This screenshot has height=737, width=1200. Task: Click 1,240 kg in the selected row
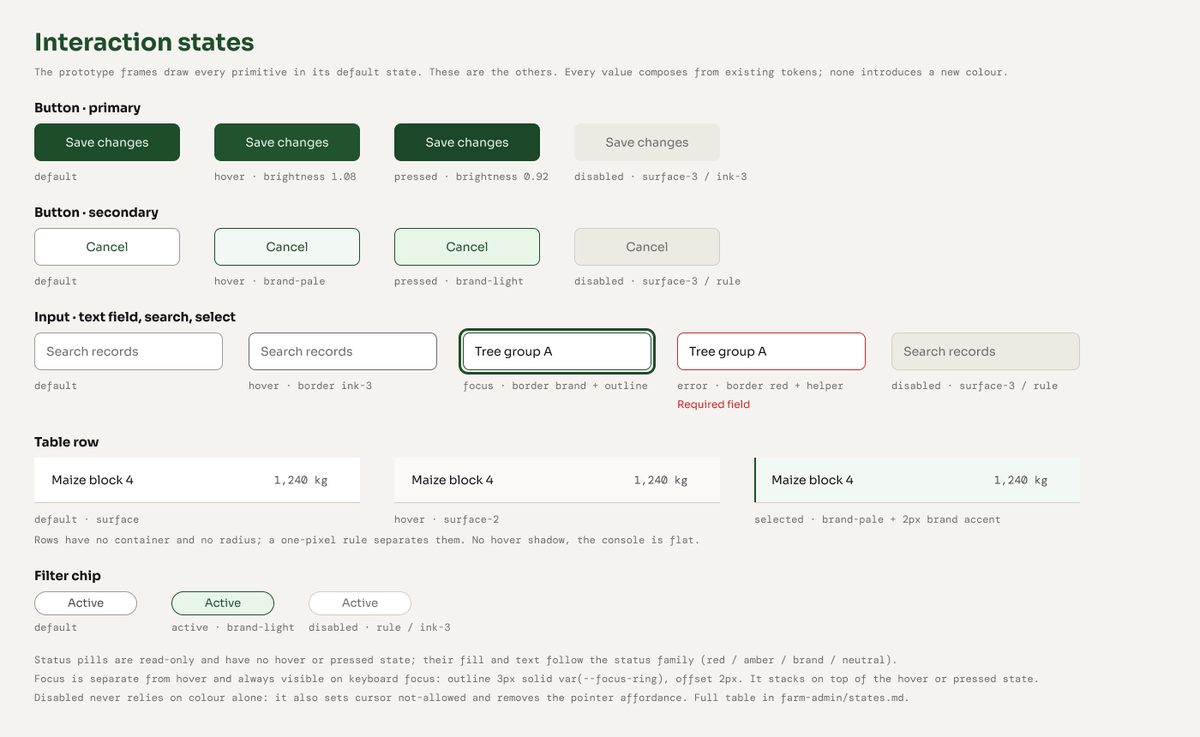tap(1021, 480)
